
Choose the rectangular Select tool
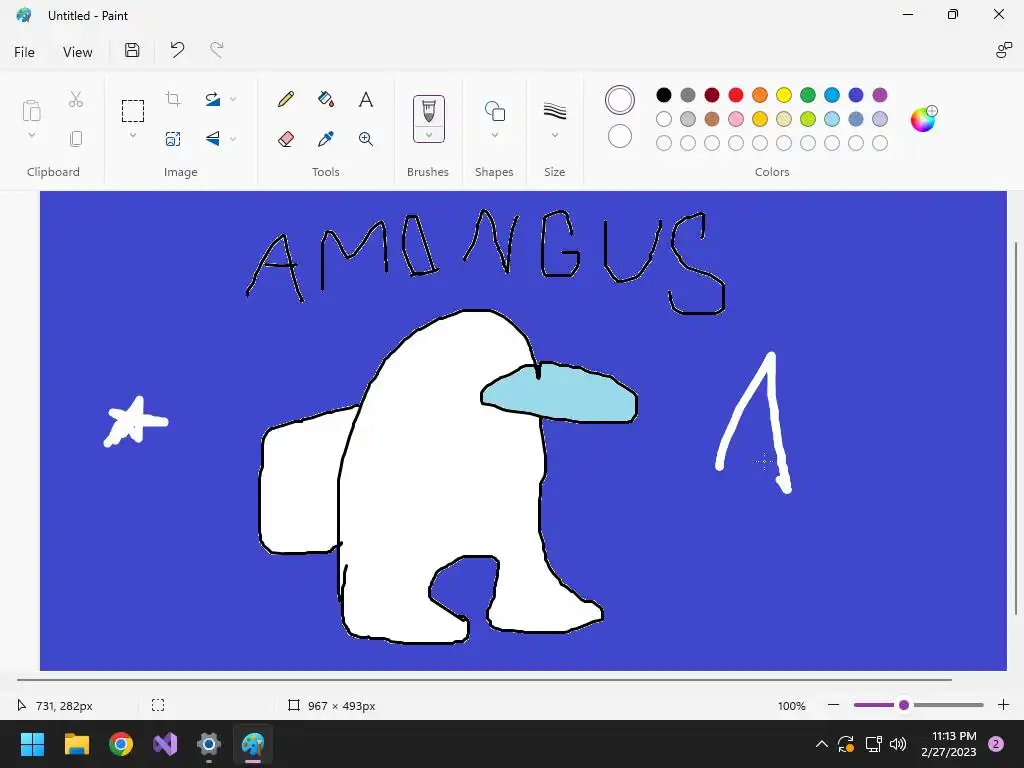[133, 111]
